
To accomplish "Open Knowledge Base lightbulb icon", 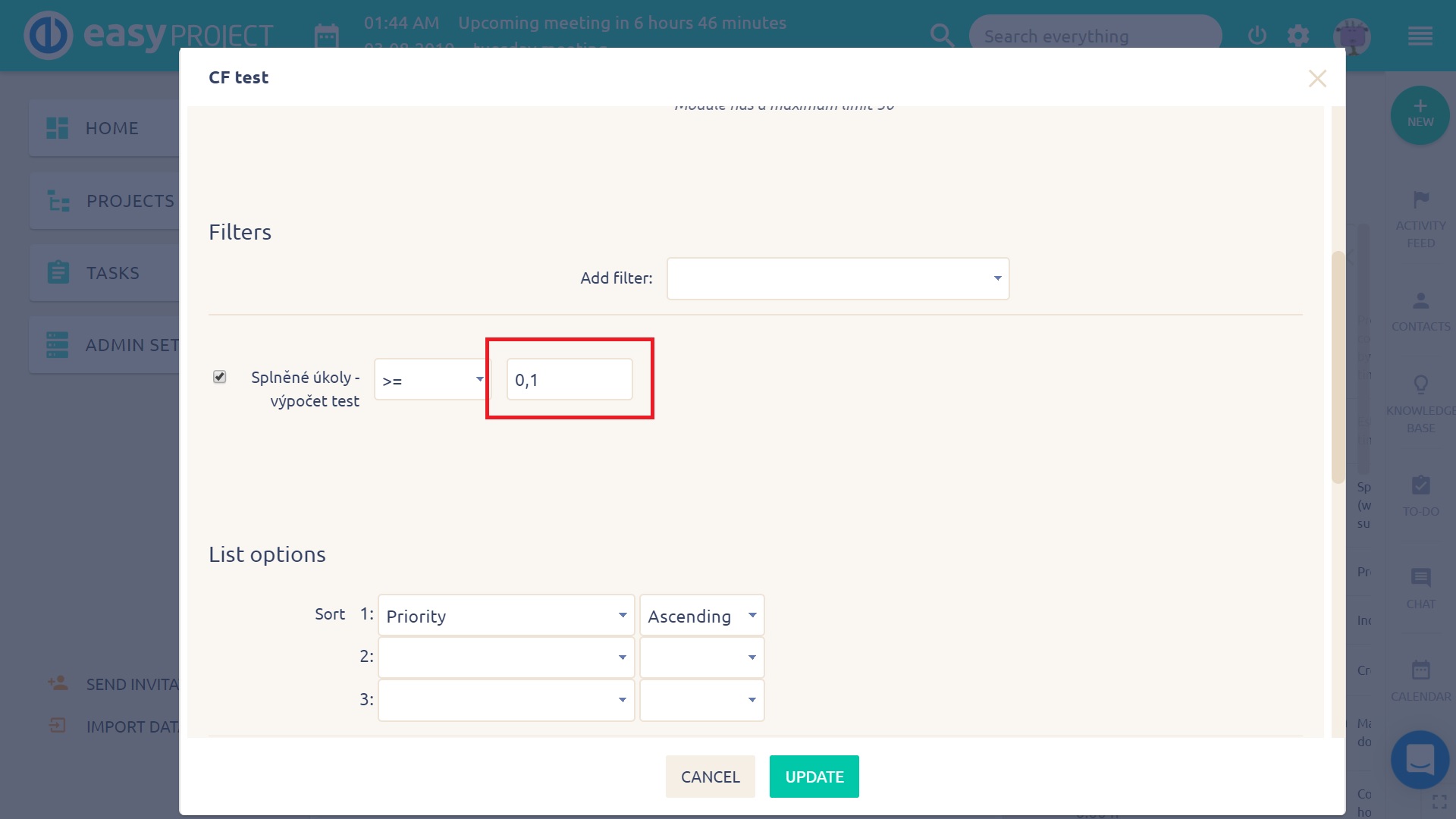I will pos(1420,385).
